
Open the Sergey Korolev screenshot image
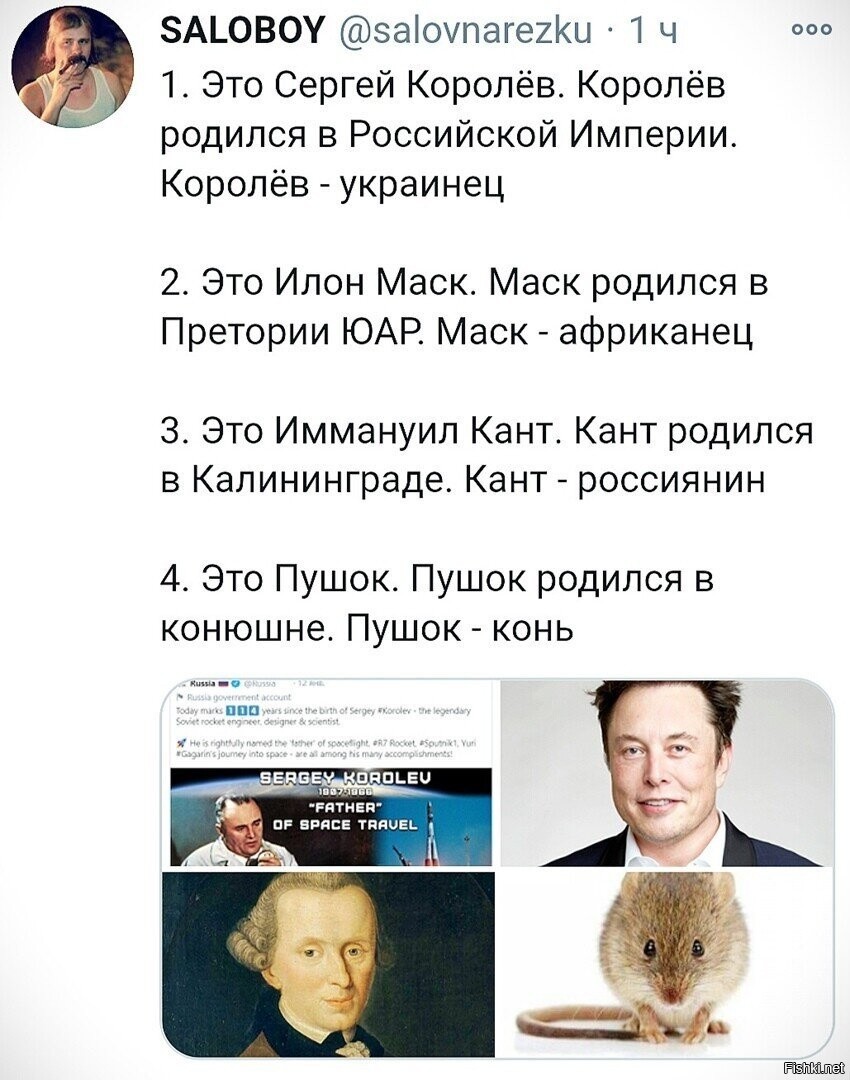[331, 772]
